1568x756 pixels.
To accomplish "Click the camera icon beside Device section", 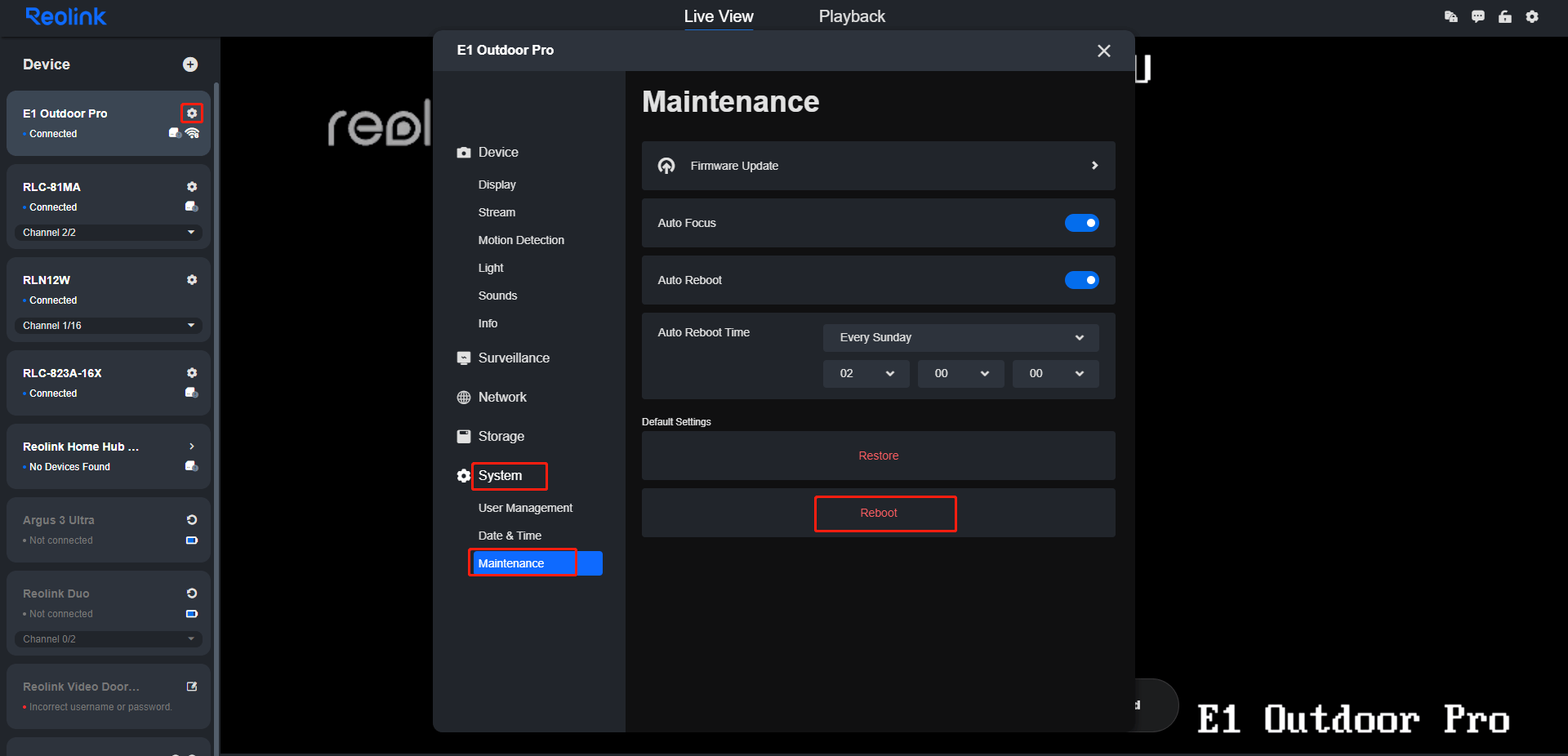I will click(x=464, y=153).
